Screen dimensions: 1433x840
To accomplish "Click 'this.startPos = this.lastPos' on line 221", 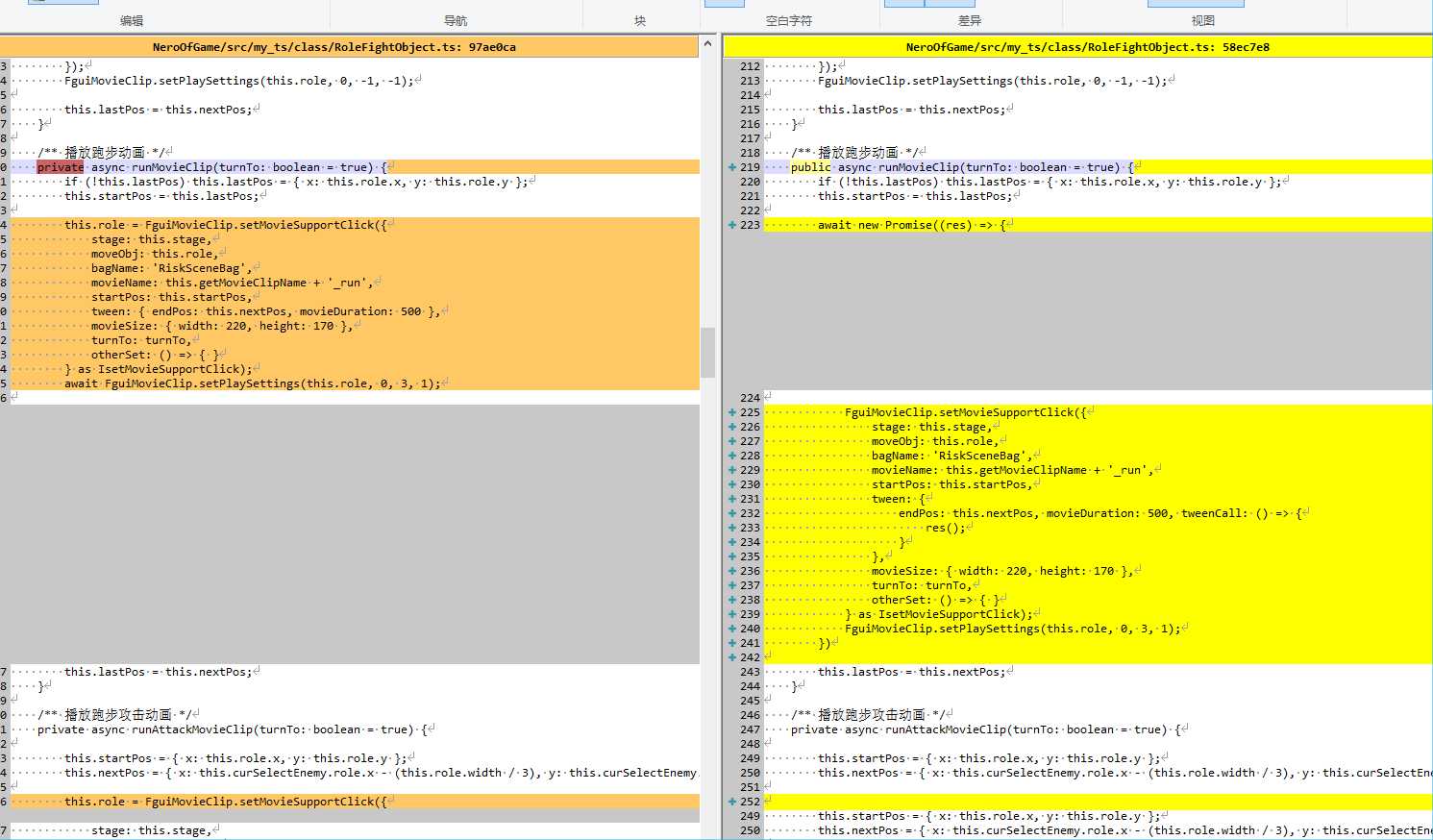I will click(x=912, y=196).
